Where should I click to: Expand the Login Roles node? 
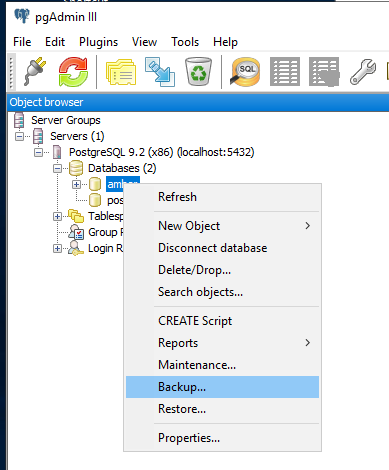(57, 248)
